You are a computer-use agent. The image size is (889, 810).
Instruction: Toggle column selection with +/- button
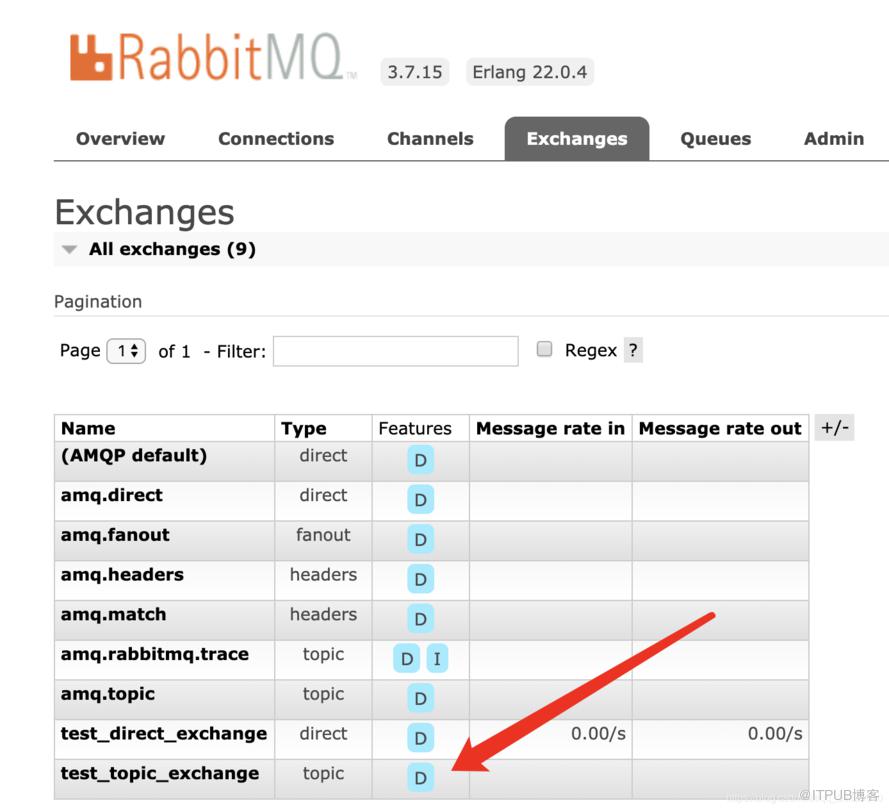pyautogui.click(x=834, y=427)
